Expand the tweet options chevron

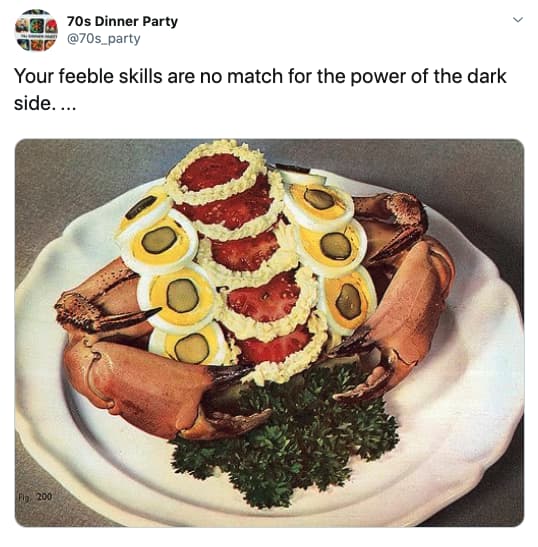(518, 20)
